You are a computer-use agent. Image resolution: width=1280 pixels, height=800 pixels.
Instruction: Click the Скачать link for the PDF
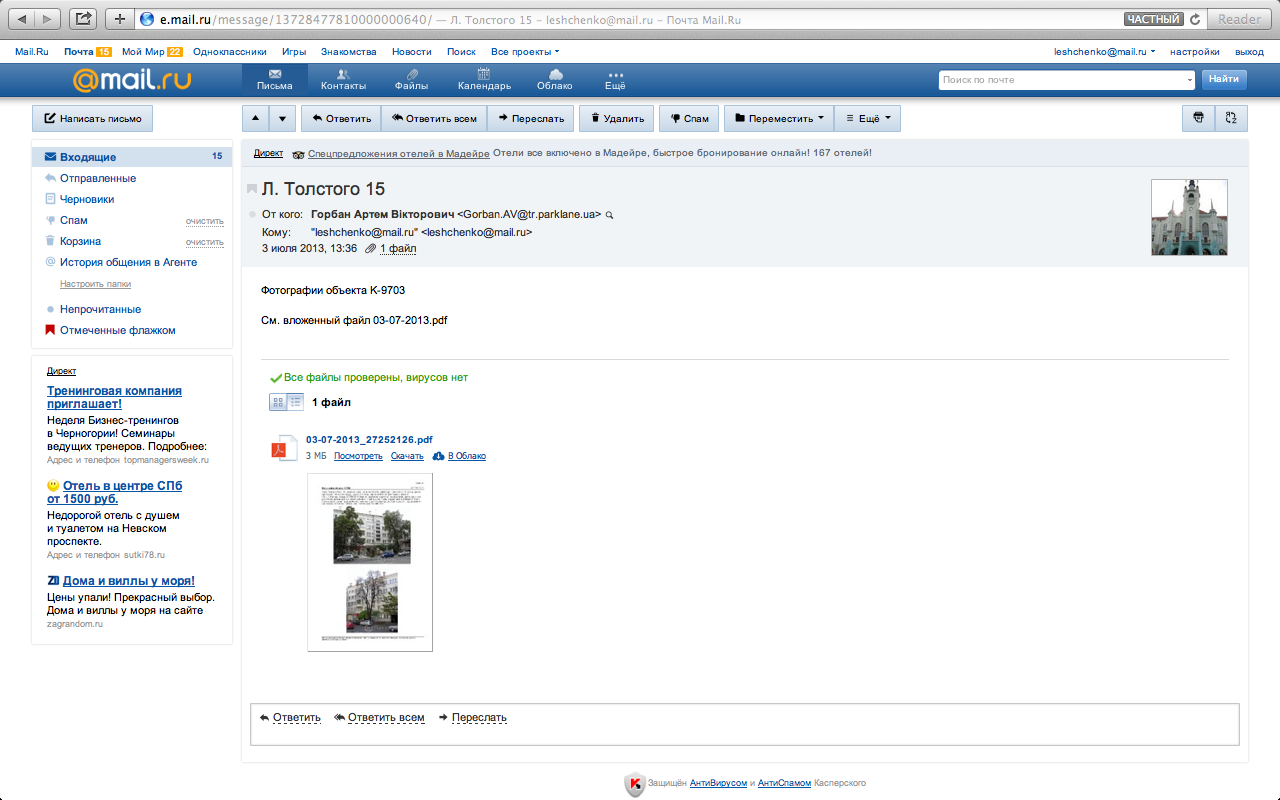point(407,456)
